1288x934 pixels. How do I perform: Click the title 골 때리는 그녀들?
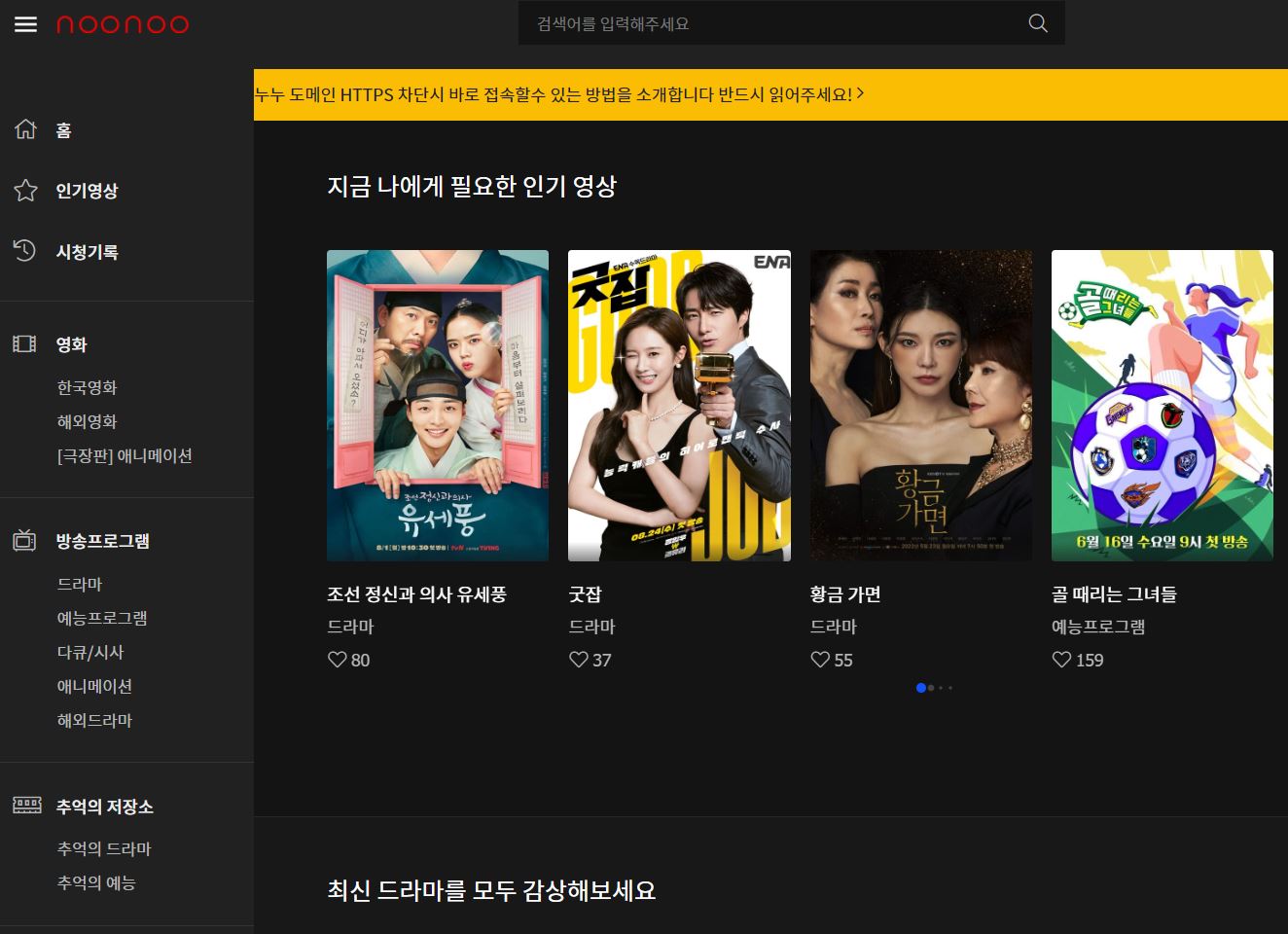point(1114,593)
